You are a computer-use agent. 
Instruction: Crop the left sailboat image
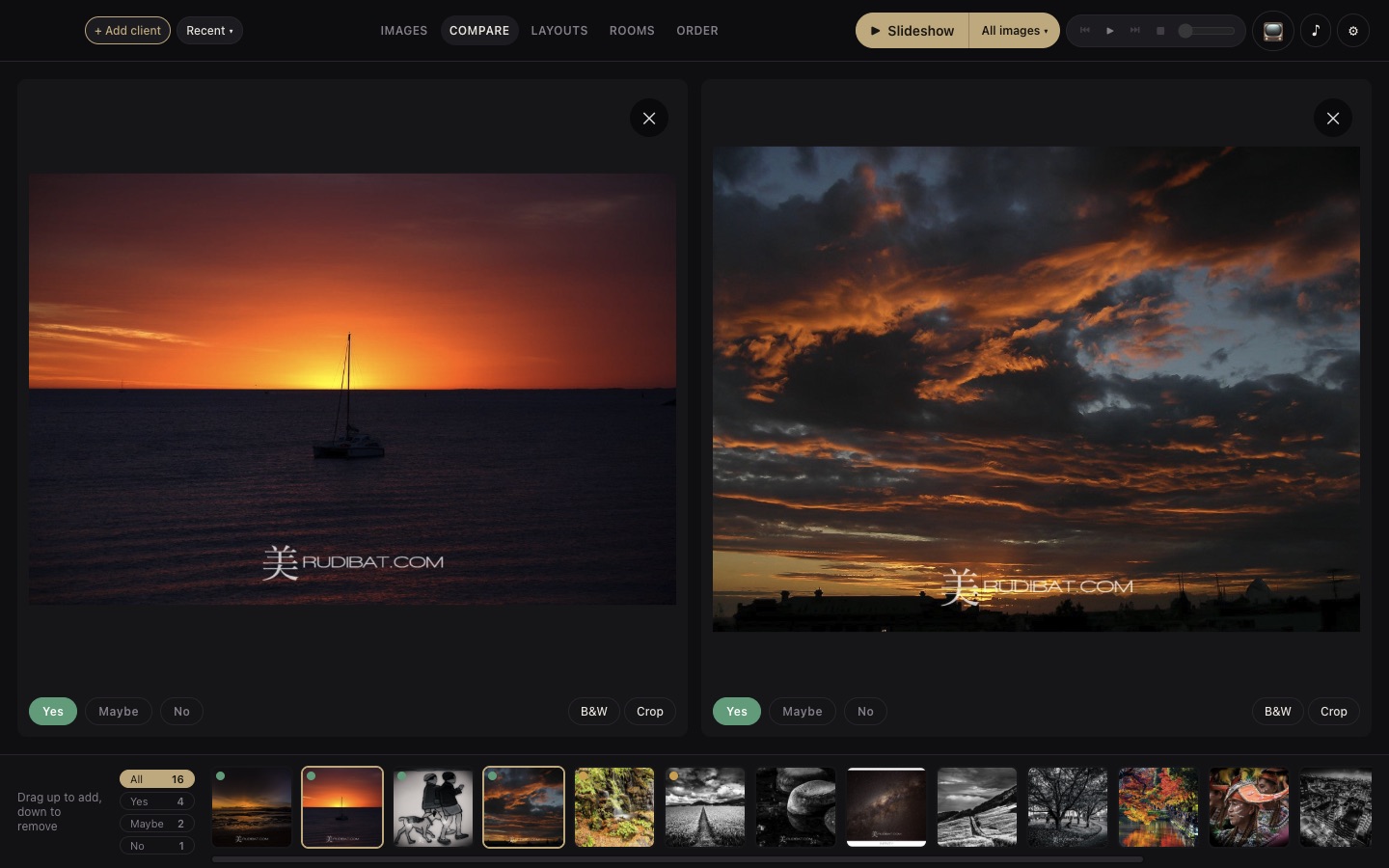[x=650, y=712]
